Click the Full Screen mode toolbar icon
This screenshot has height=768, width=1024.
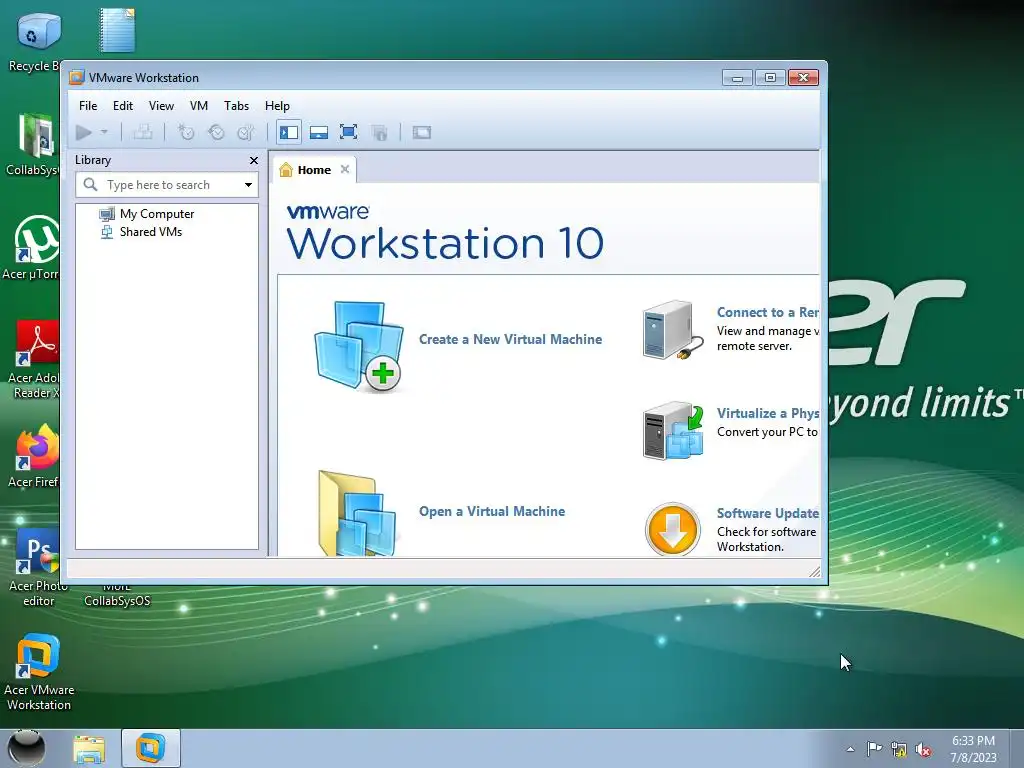point(349,133)
